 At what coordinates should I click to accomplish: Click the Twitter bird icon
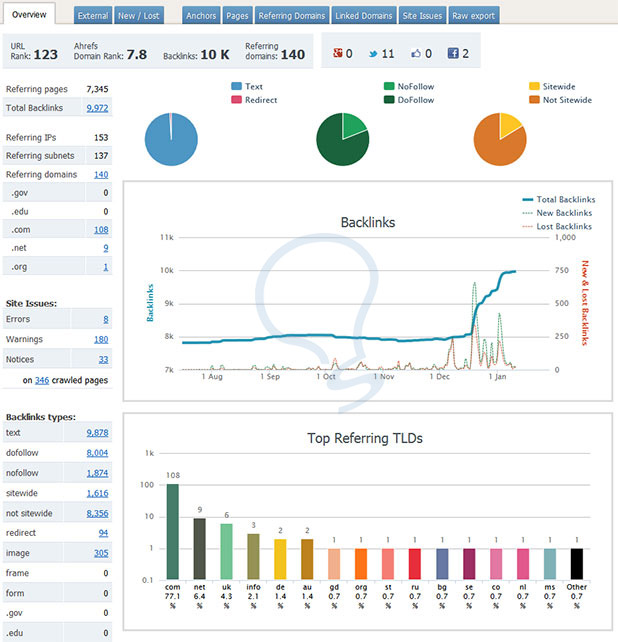tap(373, 54)
